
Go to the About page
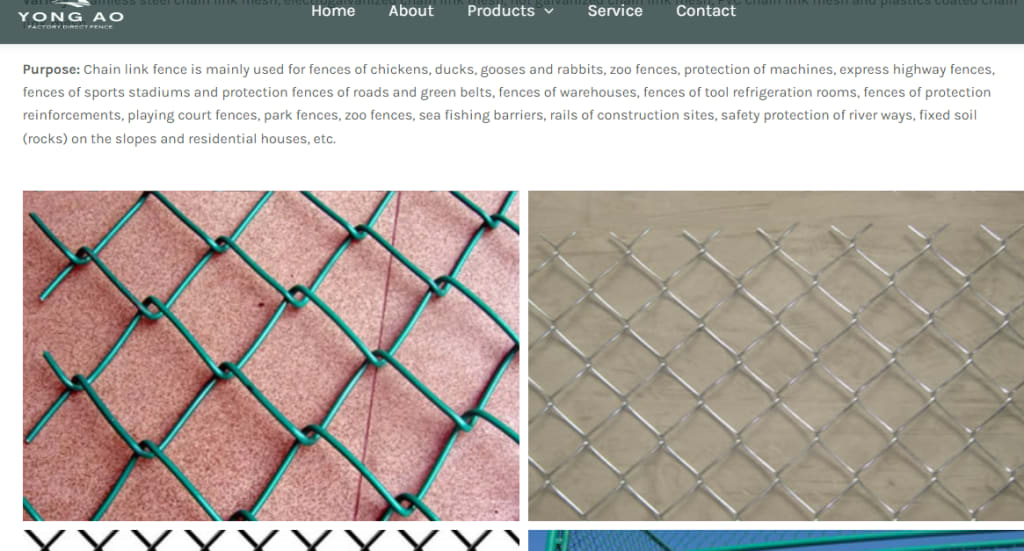411,11
